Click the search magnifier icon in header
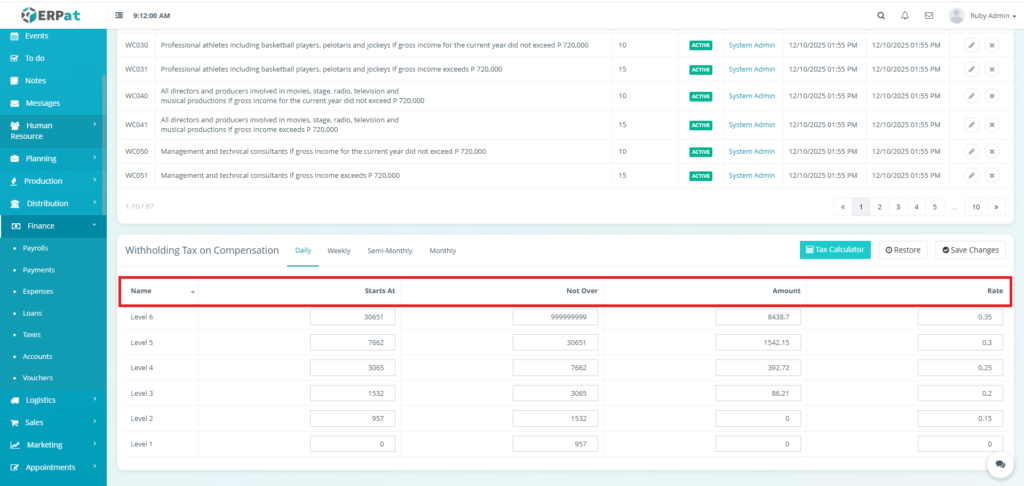The height and width of the screenshot is (486, 1024). tap(880, 16)
